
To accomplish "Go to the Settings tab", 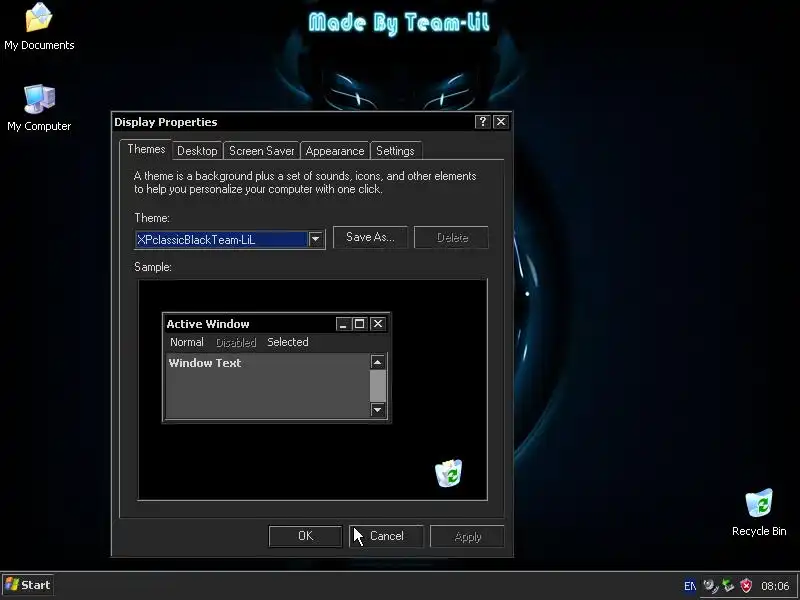I will [x=395, y=151].
